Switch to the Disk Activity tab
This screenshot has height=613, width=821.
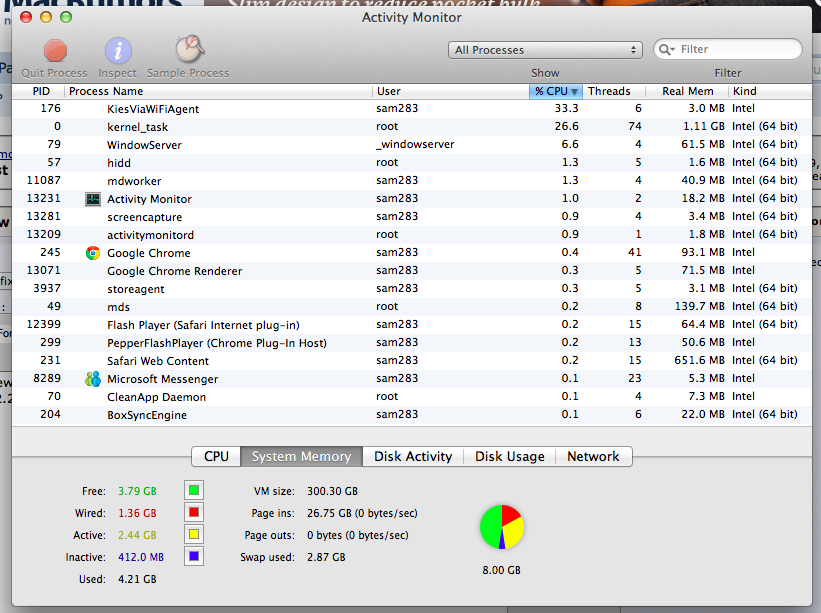coord(413,456)
